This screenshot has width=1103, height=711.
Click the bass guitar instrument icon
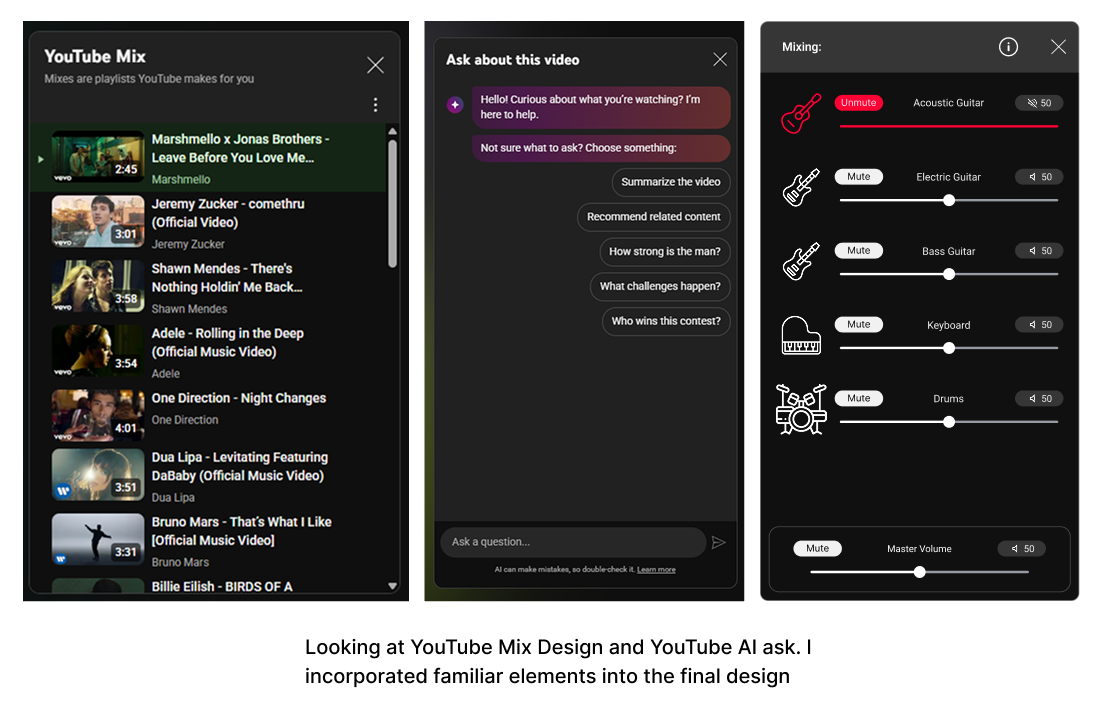click(801, 261)
